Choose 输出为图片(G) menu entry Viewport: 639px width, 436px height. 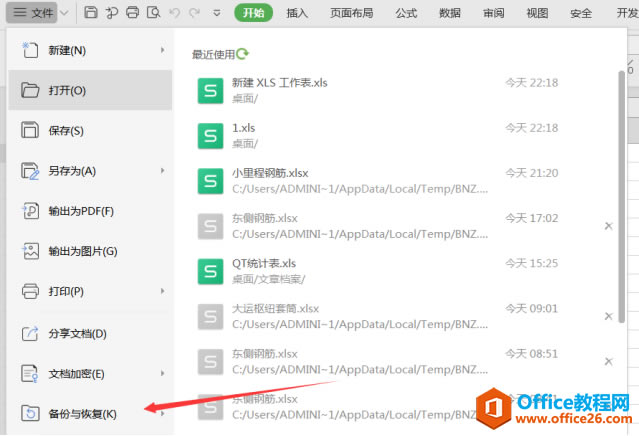tap(90, 251)
